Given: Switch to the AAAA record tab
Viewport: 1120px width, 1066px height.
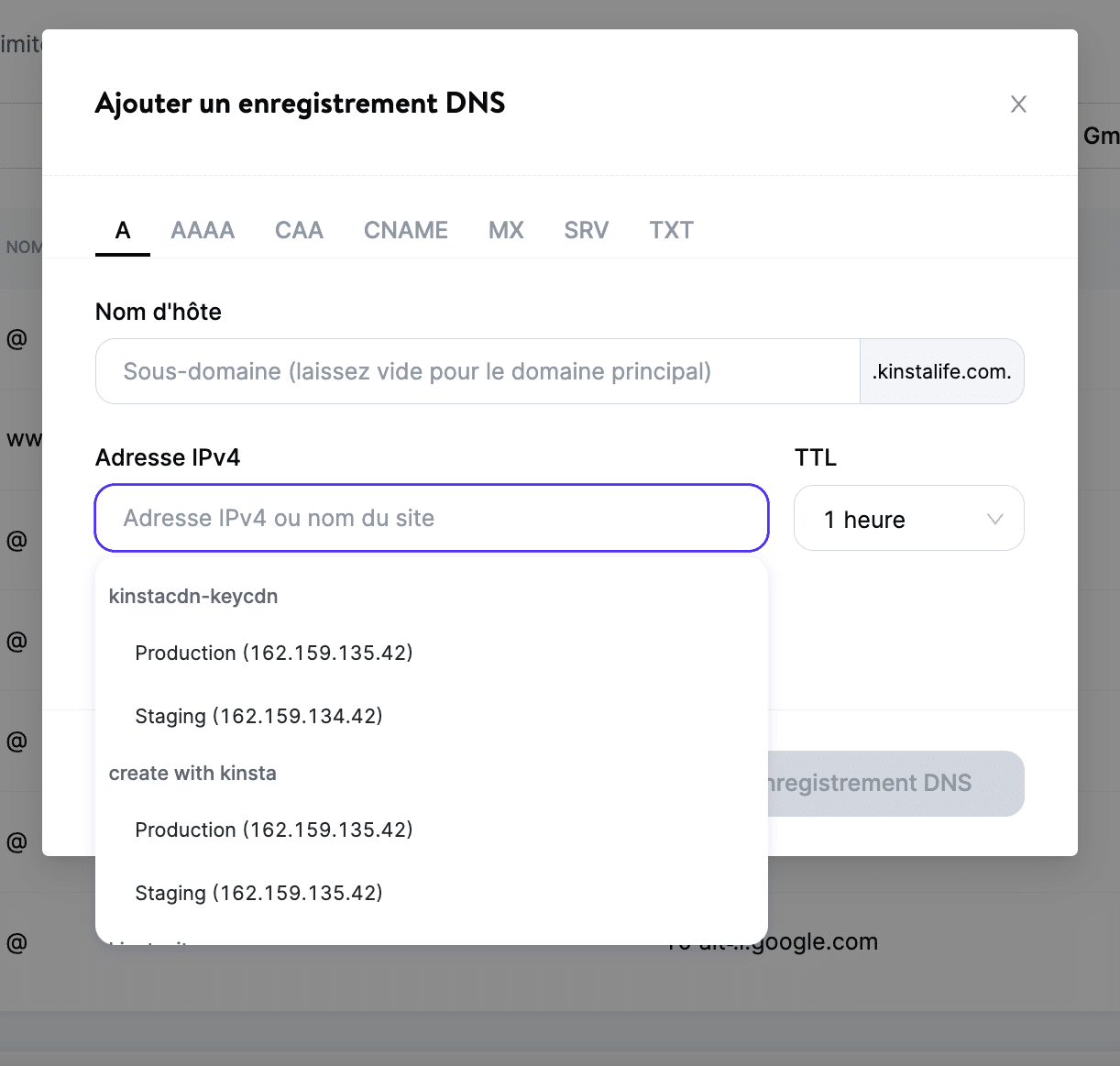Looking at the screenshot, I should (x=202, y=230).
